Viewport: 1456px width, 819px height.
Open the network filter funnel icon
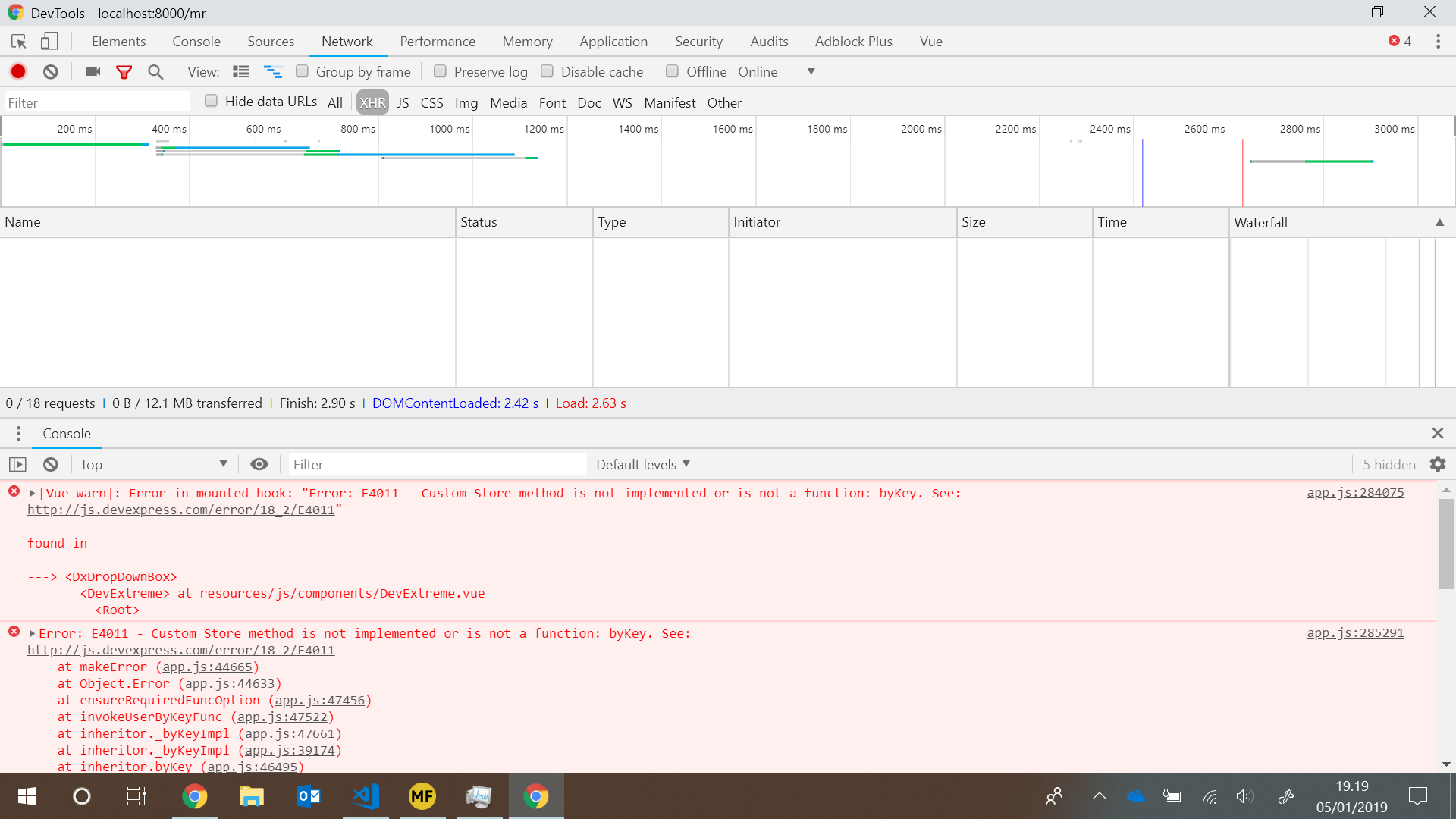tap(124, 71)
